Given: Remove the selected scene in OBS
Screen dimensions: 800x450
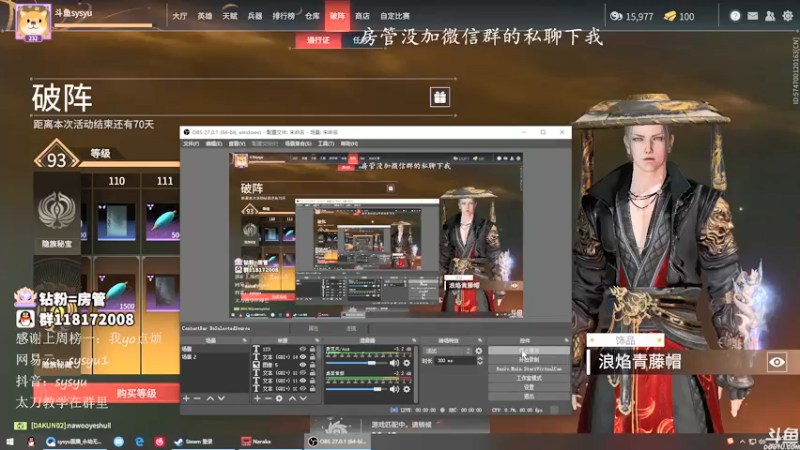Looking at the screenshot, I should [197, 398].
